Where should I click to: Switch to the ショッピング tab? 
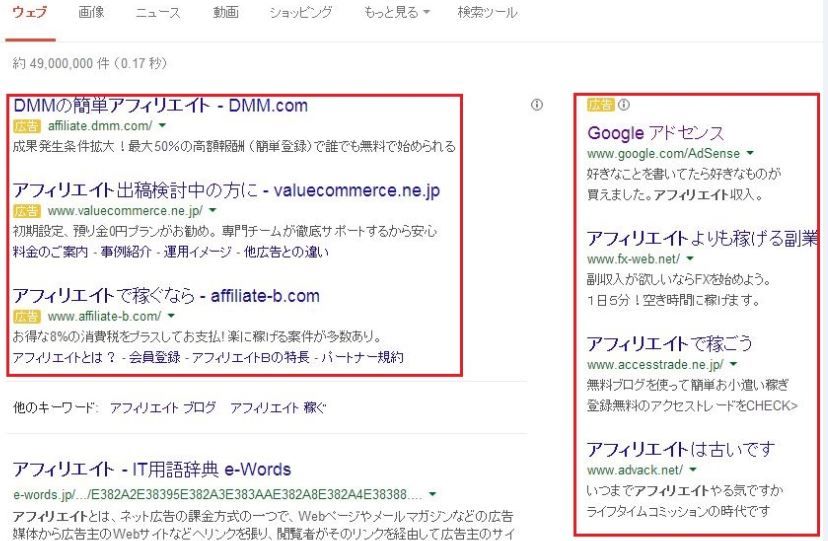point(301,12)
